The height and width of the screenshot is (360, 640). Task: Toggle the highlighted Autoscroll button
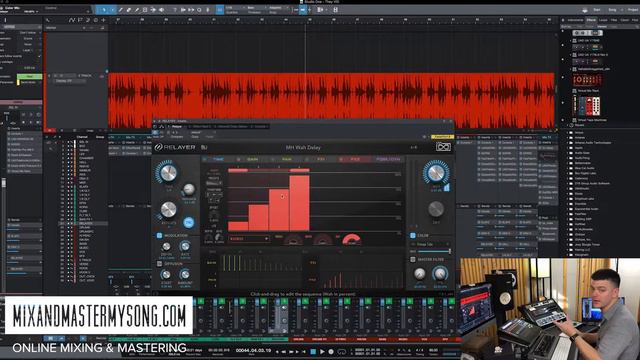302,9
